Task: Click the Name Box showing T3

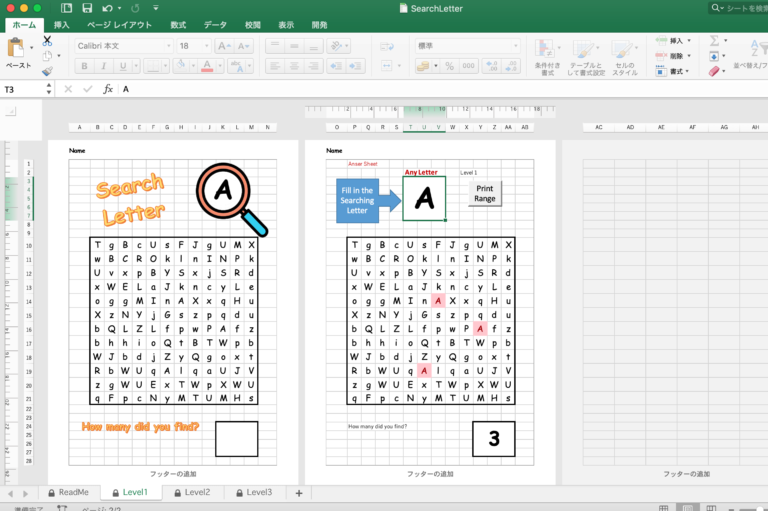Action: click(25, 89)
